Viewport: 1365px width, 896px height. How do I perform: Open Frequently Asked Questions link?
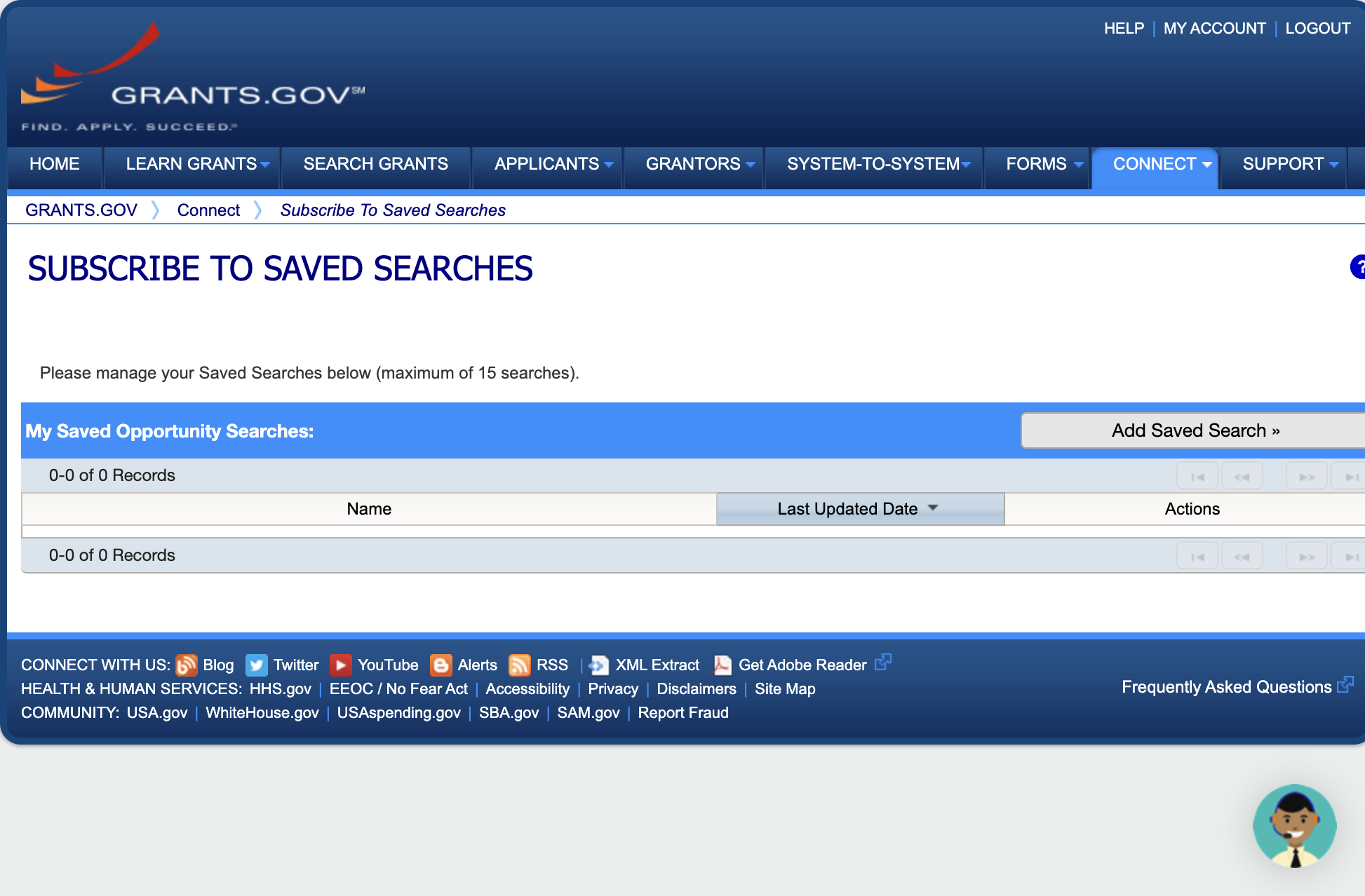click(1226, 687)
